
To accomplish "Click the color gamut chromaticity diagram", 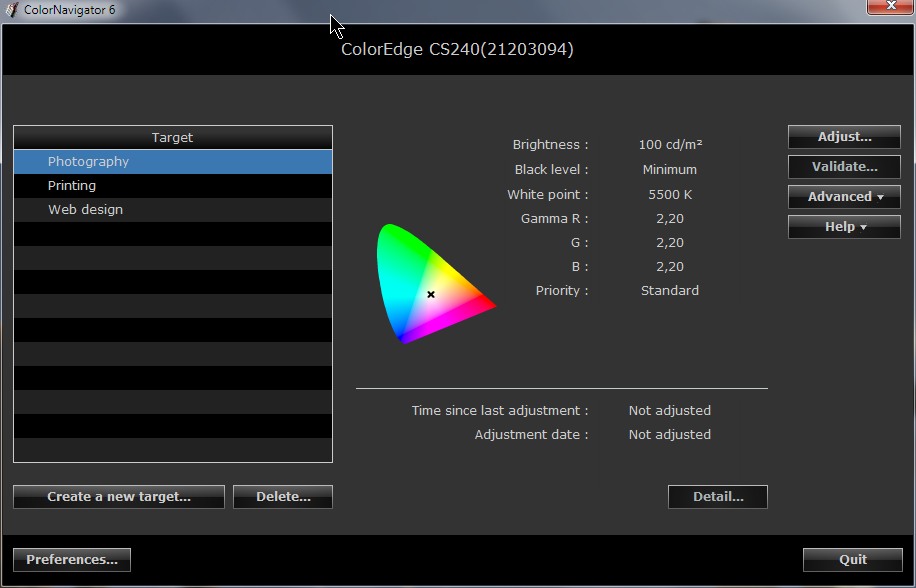I will pyautogui.click(x=435, y=284).
